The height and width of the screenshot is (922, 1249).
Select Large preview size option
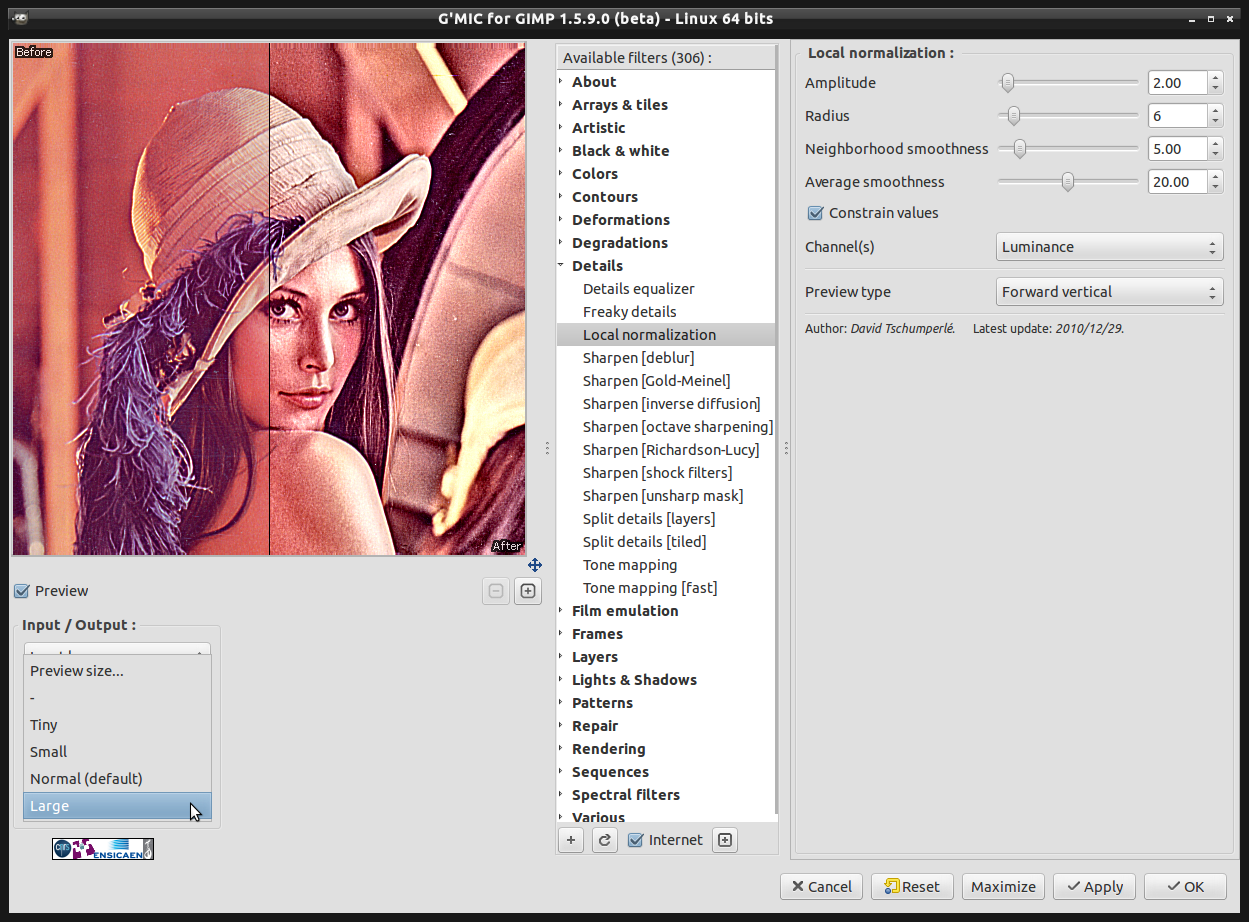click(117, 806)
